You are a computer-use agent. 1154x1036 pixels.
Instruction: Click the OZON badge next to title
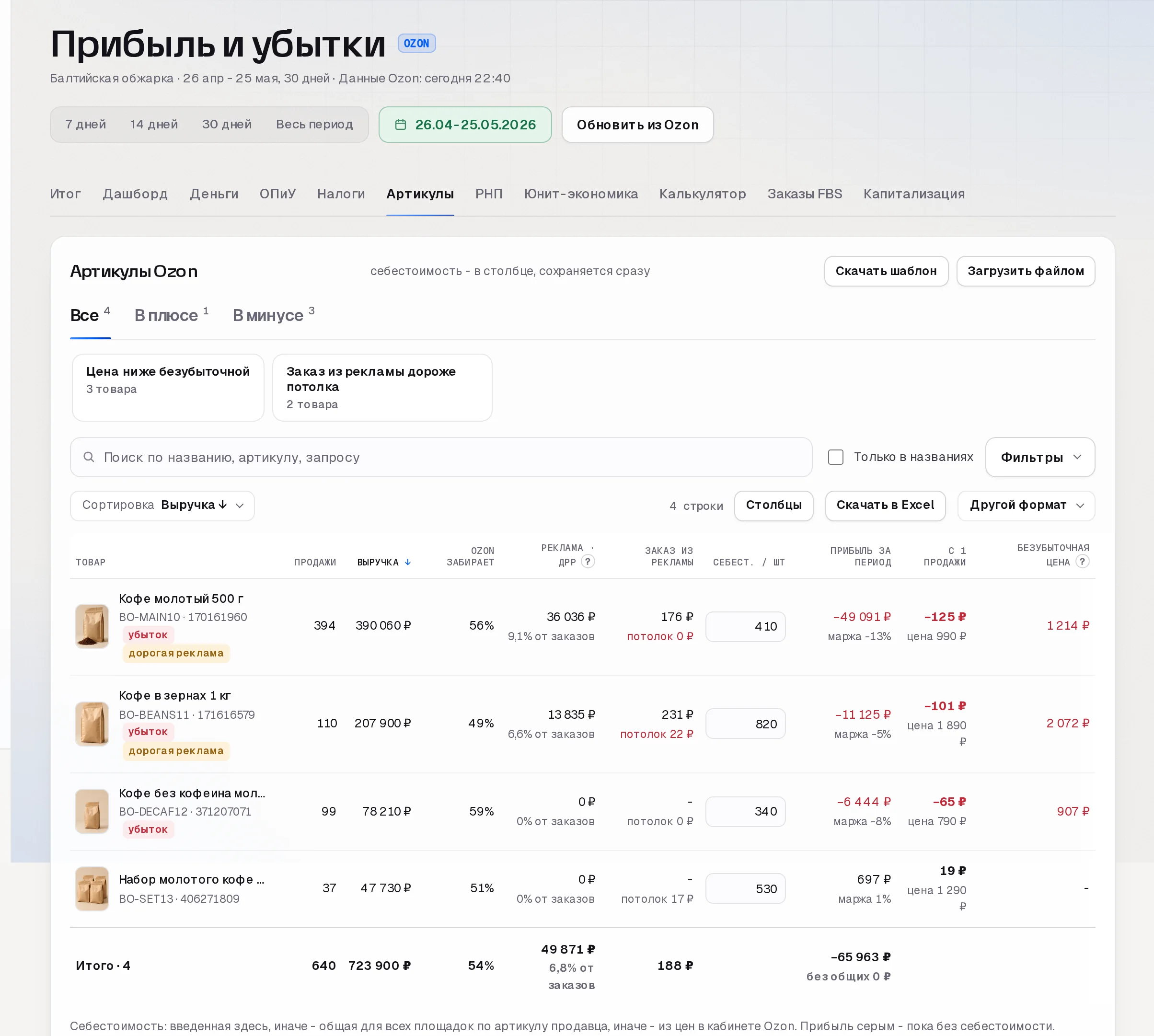[x=416, y=43]
